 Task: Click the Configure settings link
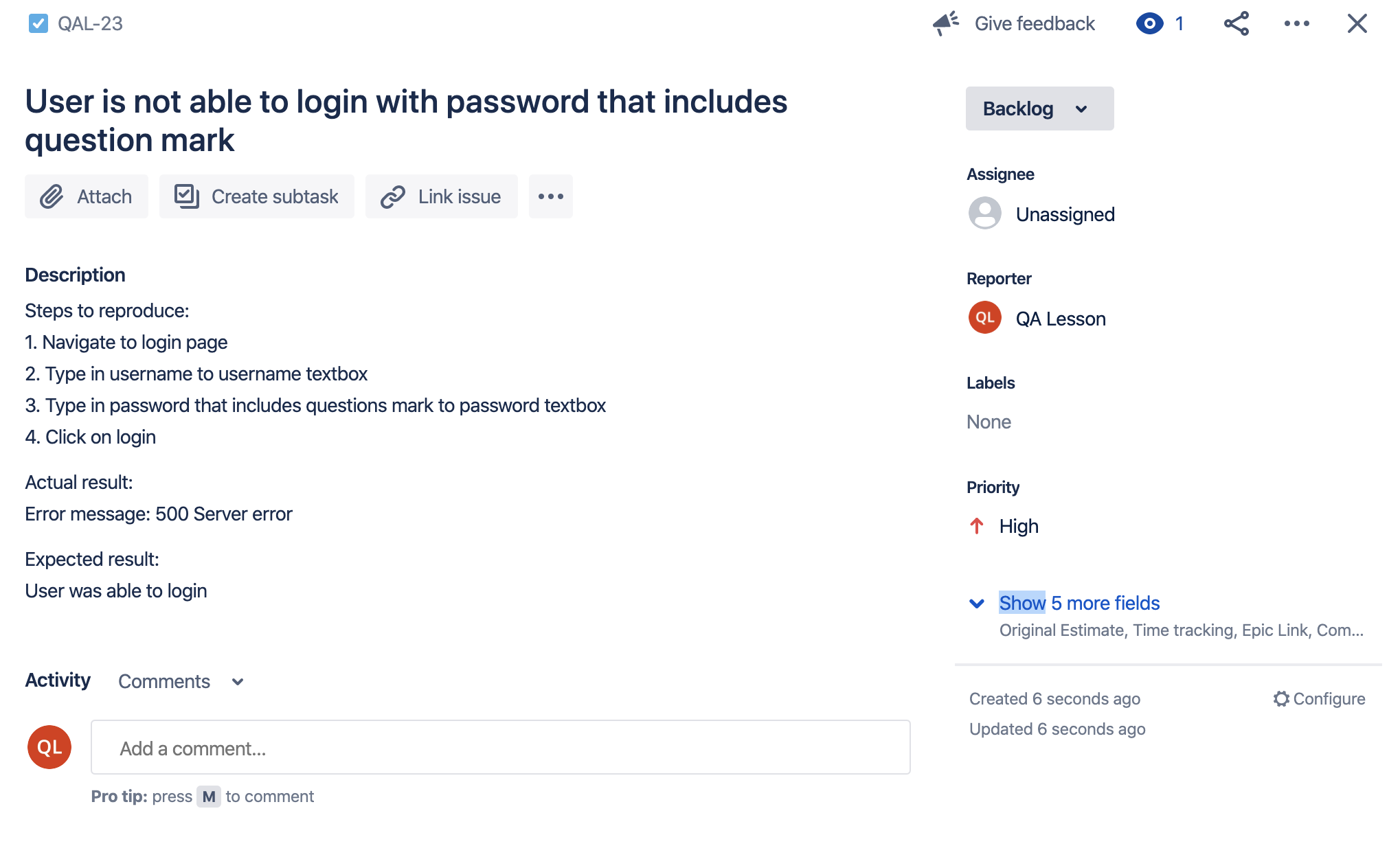(1317, 699)
